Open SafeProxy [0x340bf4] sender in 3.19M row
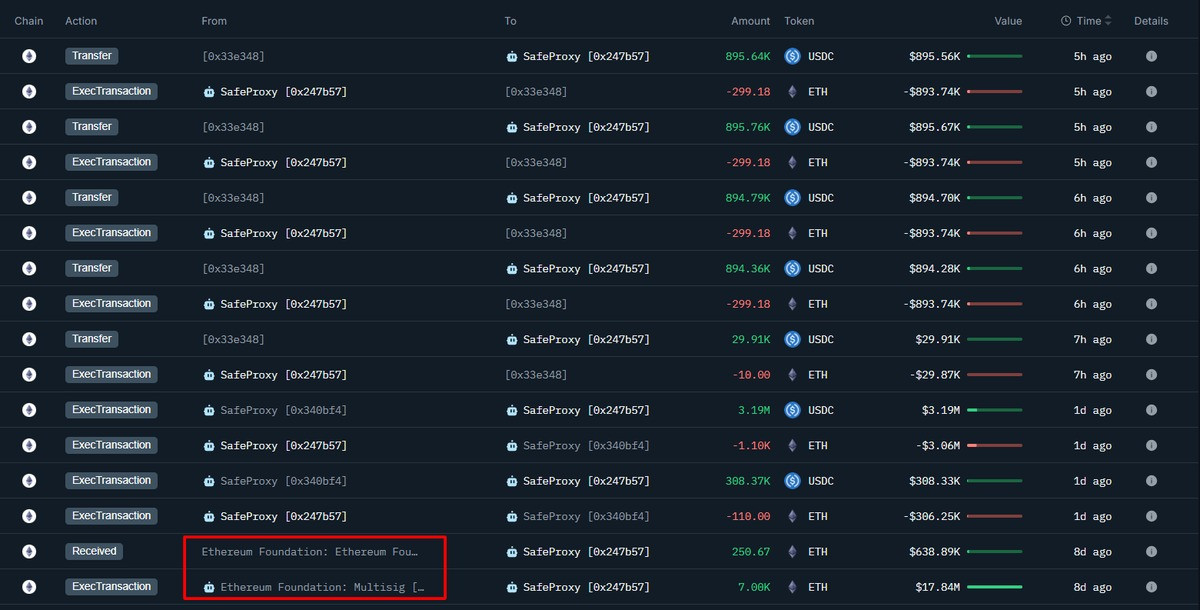Screen dimensions: 1200x610 tap(275, 410)
